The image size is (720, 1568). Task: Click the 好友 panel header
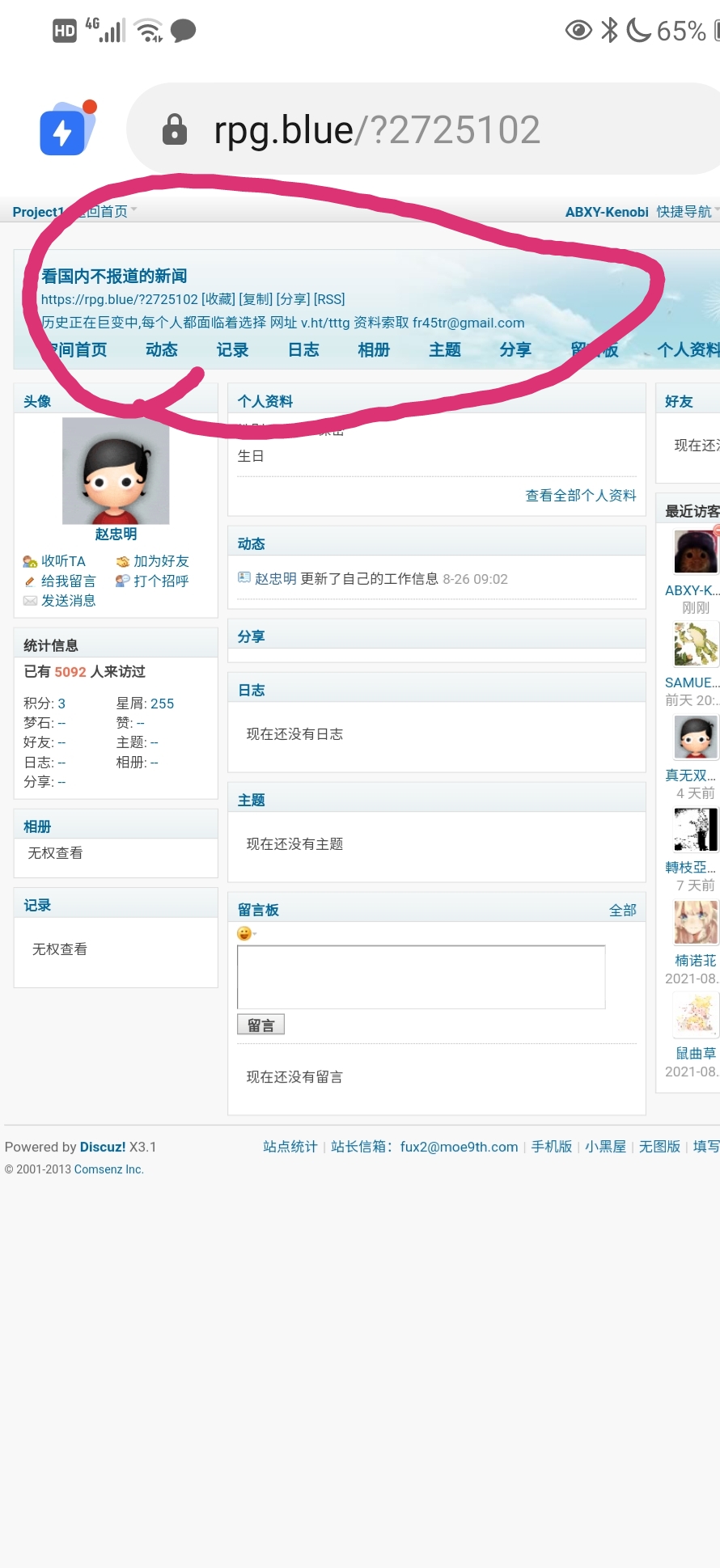(x=679, y=402)
